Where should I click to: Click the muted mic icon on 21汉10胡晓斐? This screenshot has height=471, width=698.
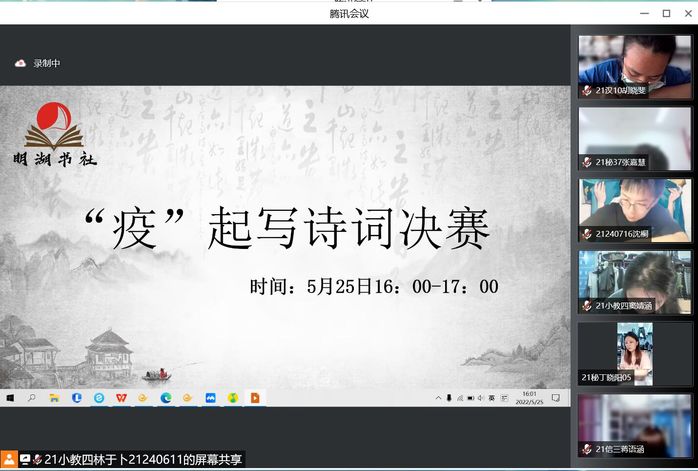click(x=587, y=90)
